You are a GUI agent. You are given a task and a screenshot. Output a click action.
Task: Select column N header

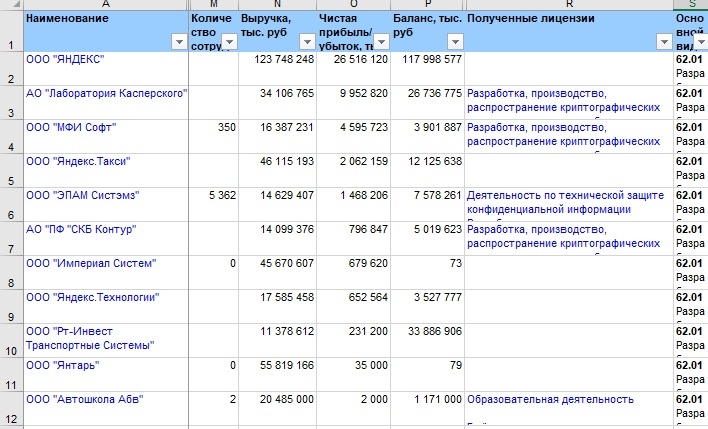click(x=277, y=5)
